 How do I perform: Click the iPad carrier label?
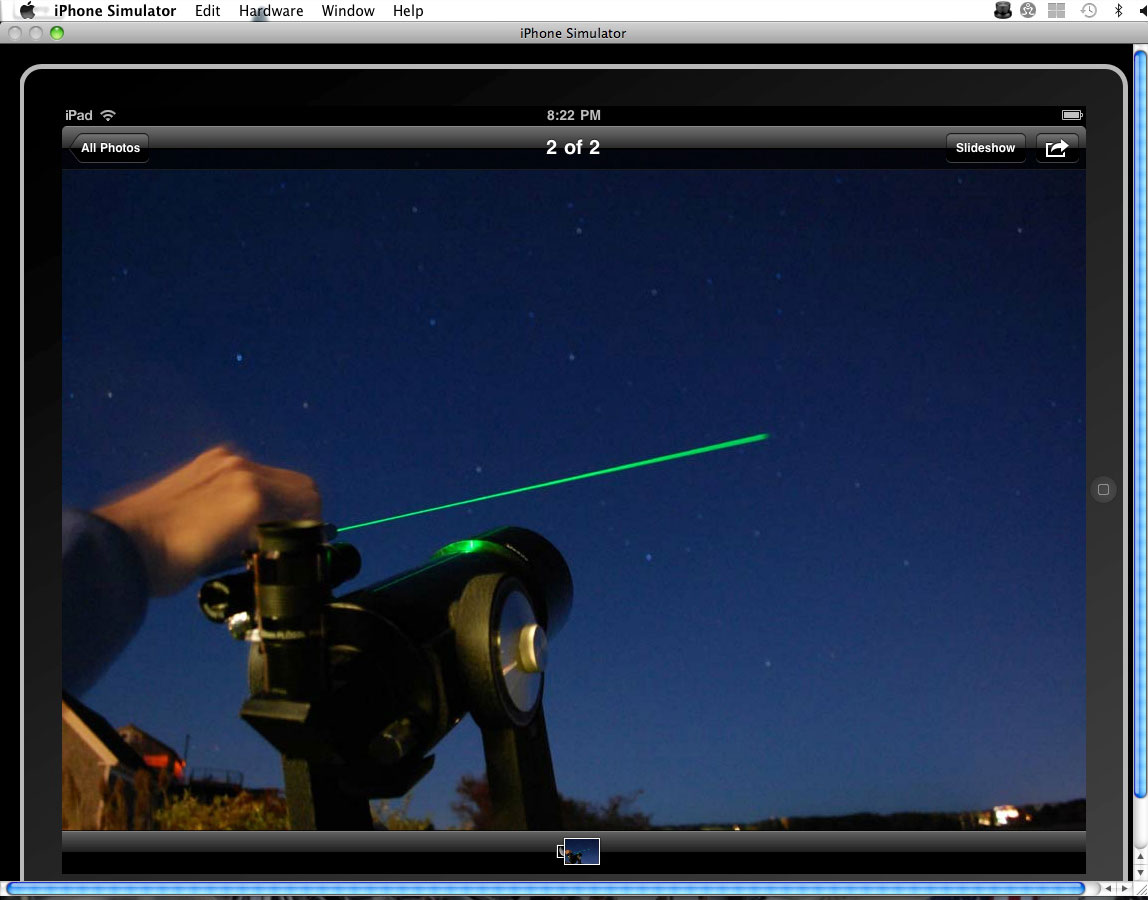coord(79,115)
